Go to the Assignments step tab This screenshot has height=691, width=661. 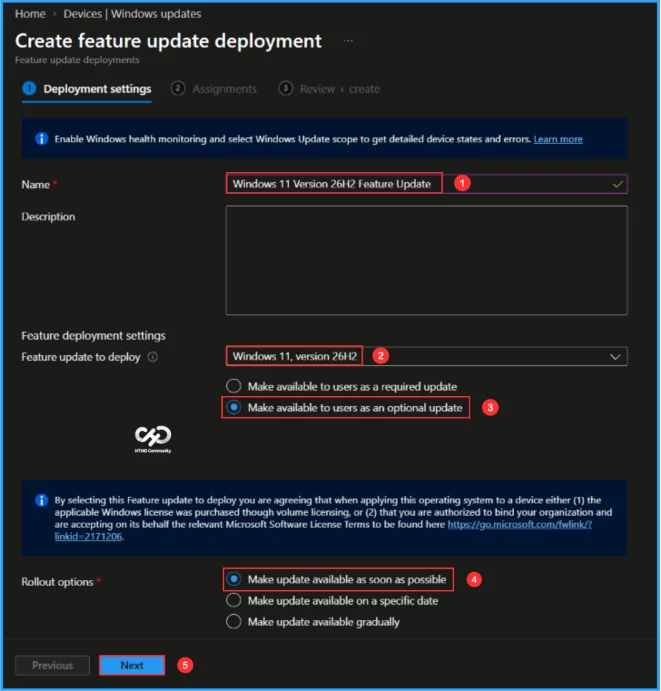pos(214,89)
